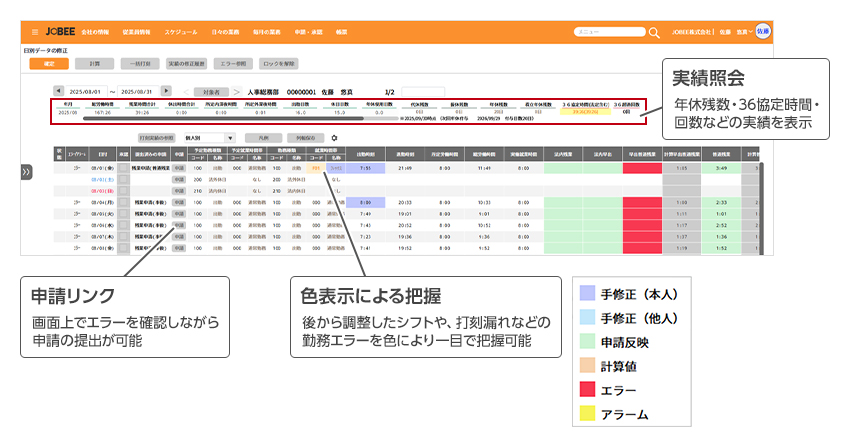Expand the side panel with the double-chevron icon
850x446 pixels.
(26, 172)
